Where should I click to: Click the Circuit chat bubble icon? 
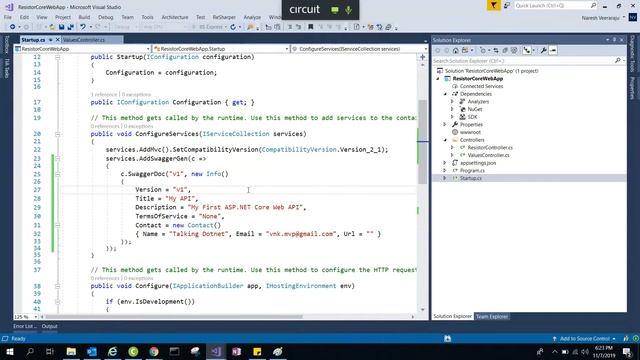tap(335, 9)
